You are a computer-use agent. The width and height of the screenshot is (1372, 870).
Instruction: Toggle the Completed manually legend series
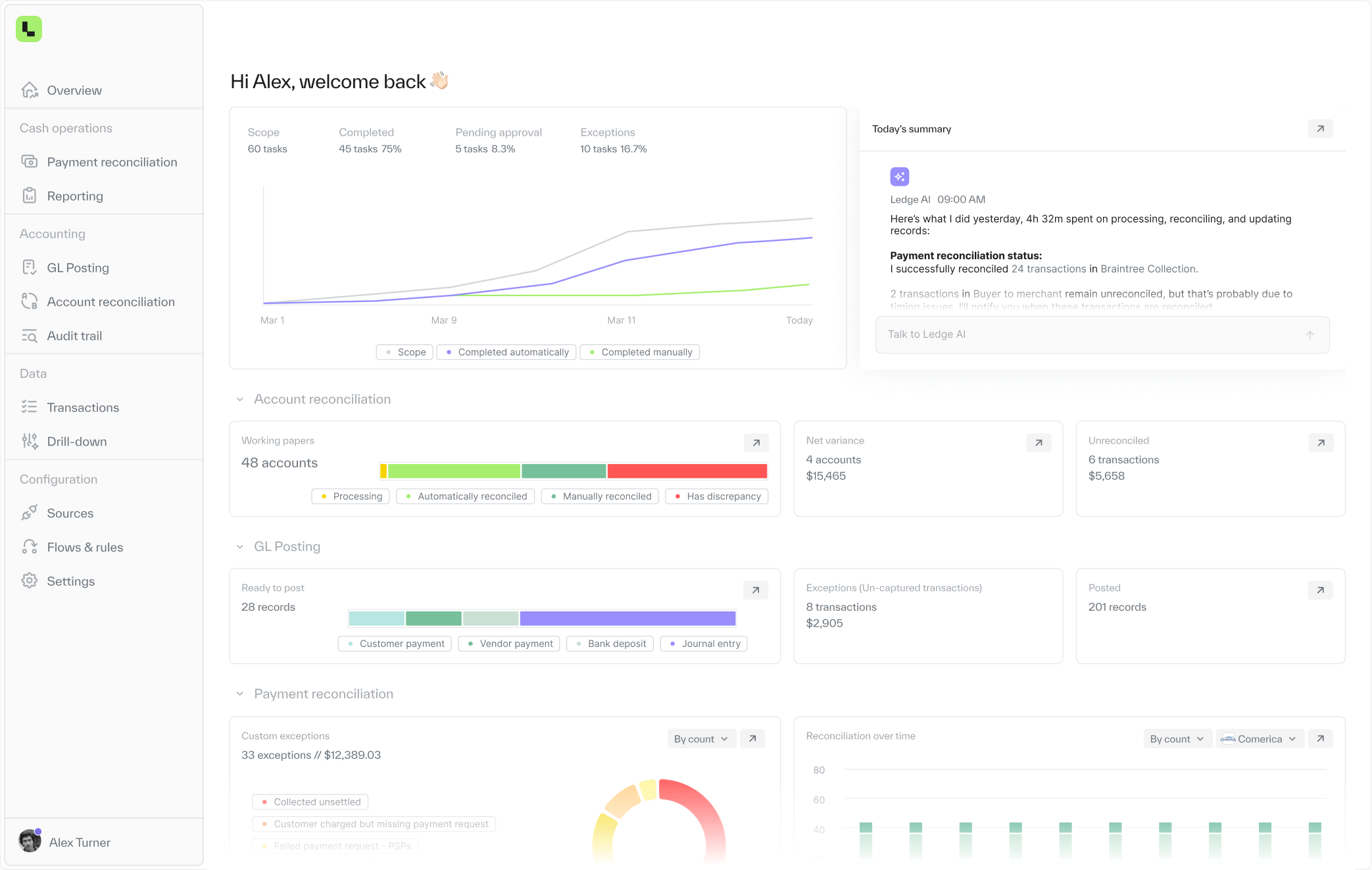tap(640, 352)
